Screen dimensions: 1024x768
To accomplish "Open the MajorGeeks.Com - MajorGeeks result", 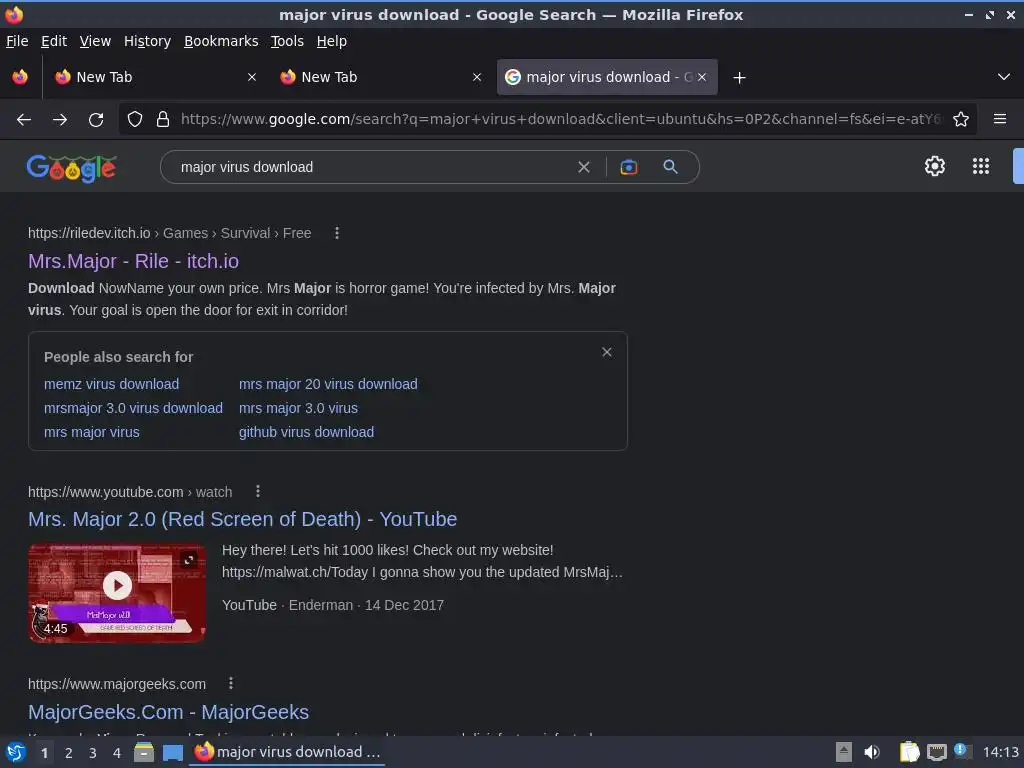I will 168,712.
